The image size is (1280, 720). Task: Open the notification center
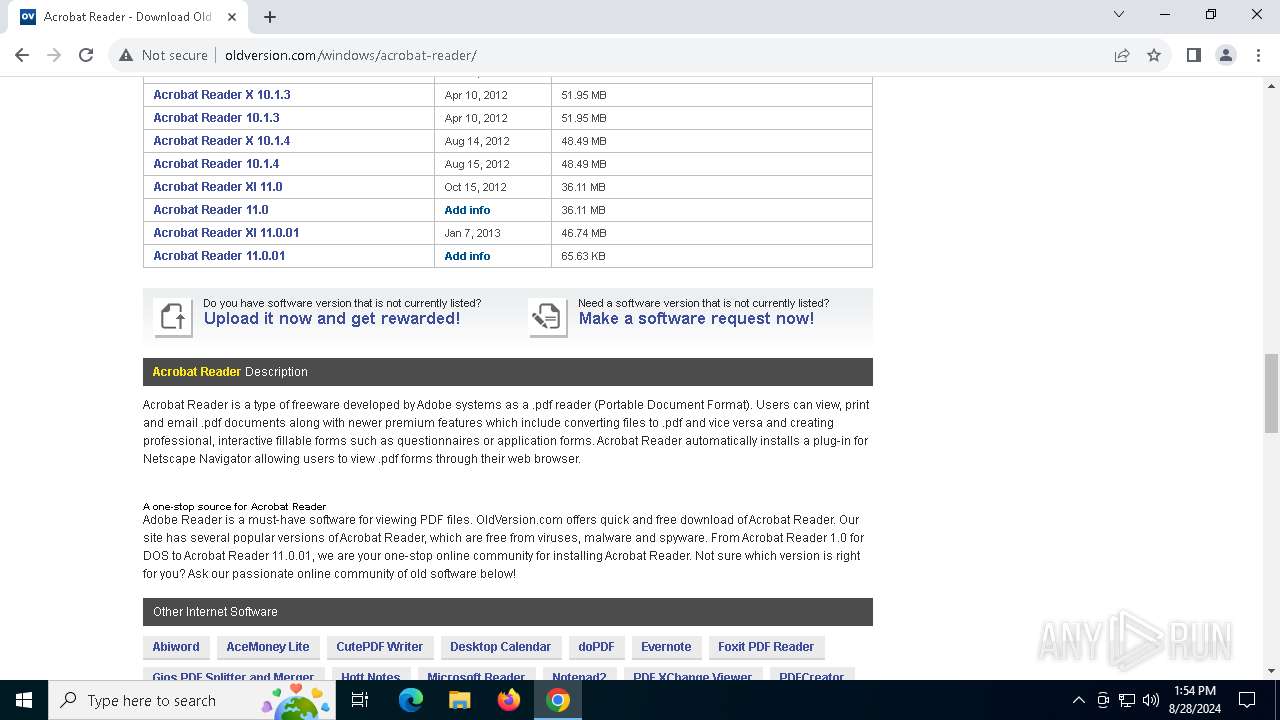pos(1247,700)
